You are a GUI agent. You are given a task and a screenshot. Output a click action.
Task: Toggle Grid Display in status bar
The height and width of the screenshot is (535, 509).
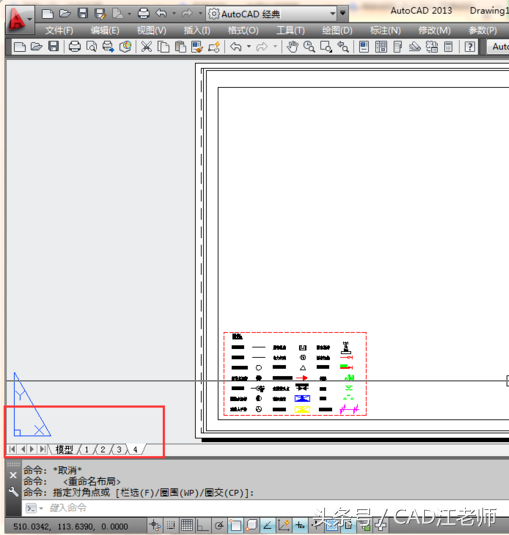tap(187, 525)
